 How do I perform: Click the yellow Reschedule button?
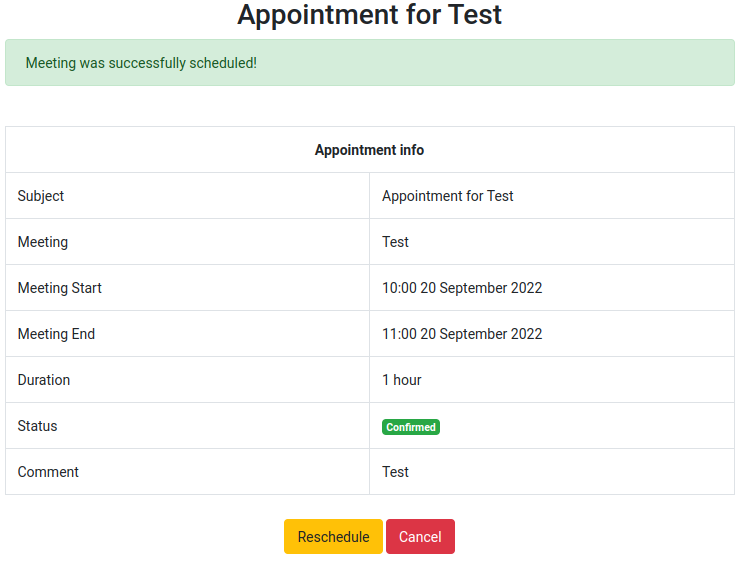point(333,537)
